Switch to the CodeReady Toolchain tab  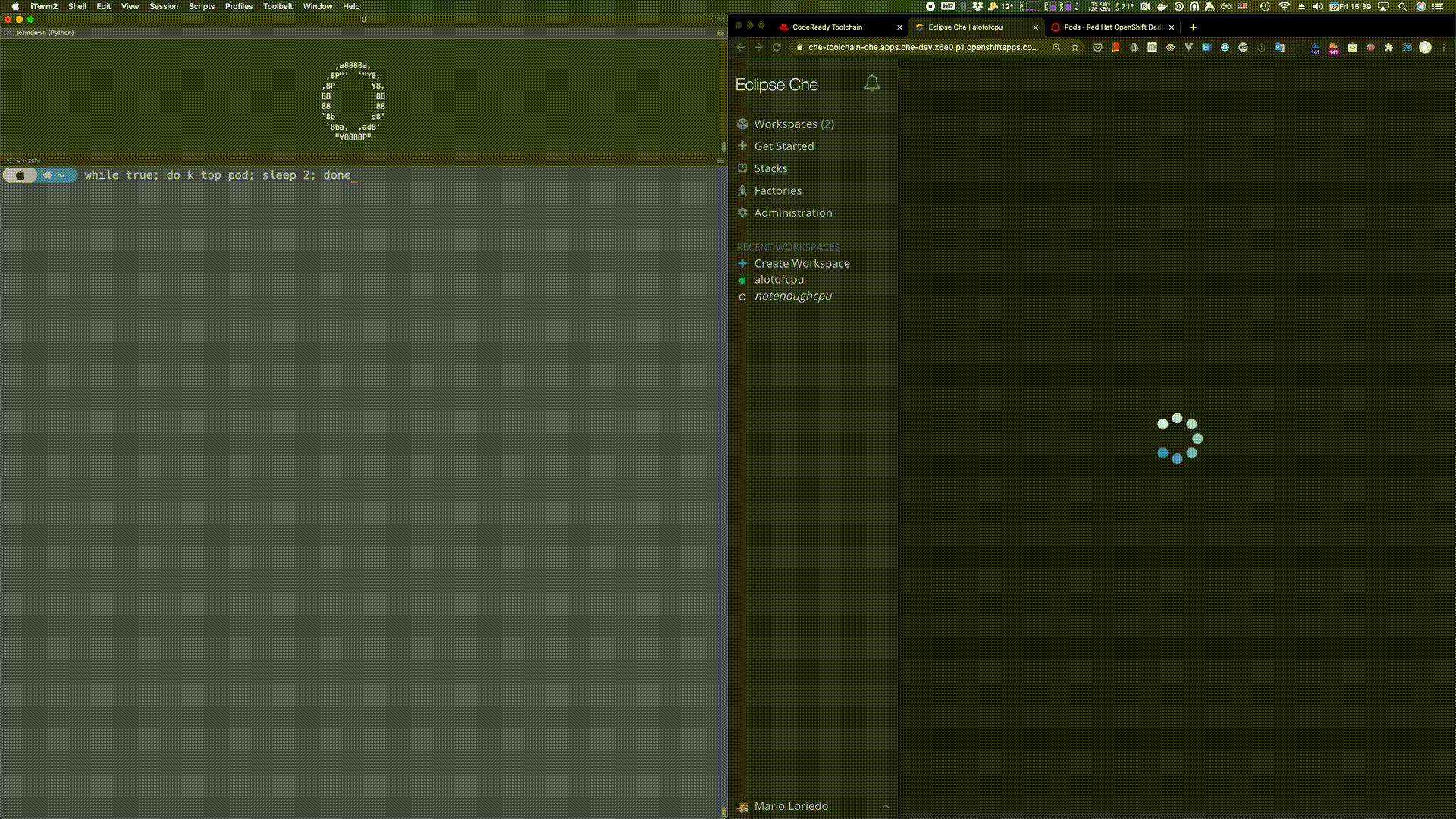(827, 27)
